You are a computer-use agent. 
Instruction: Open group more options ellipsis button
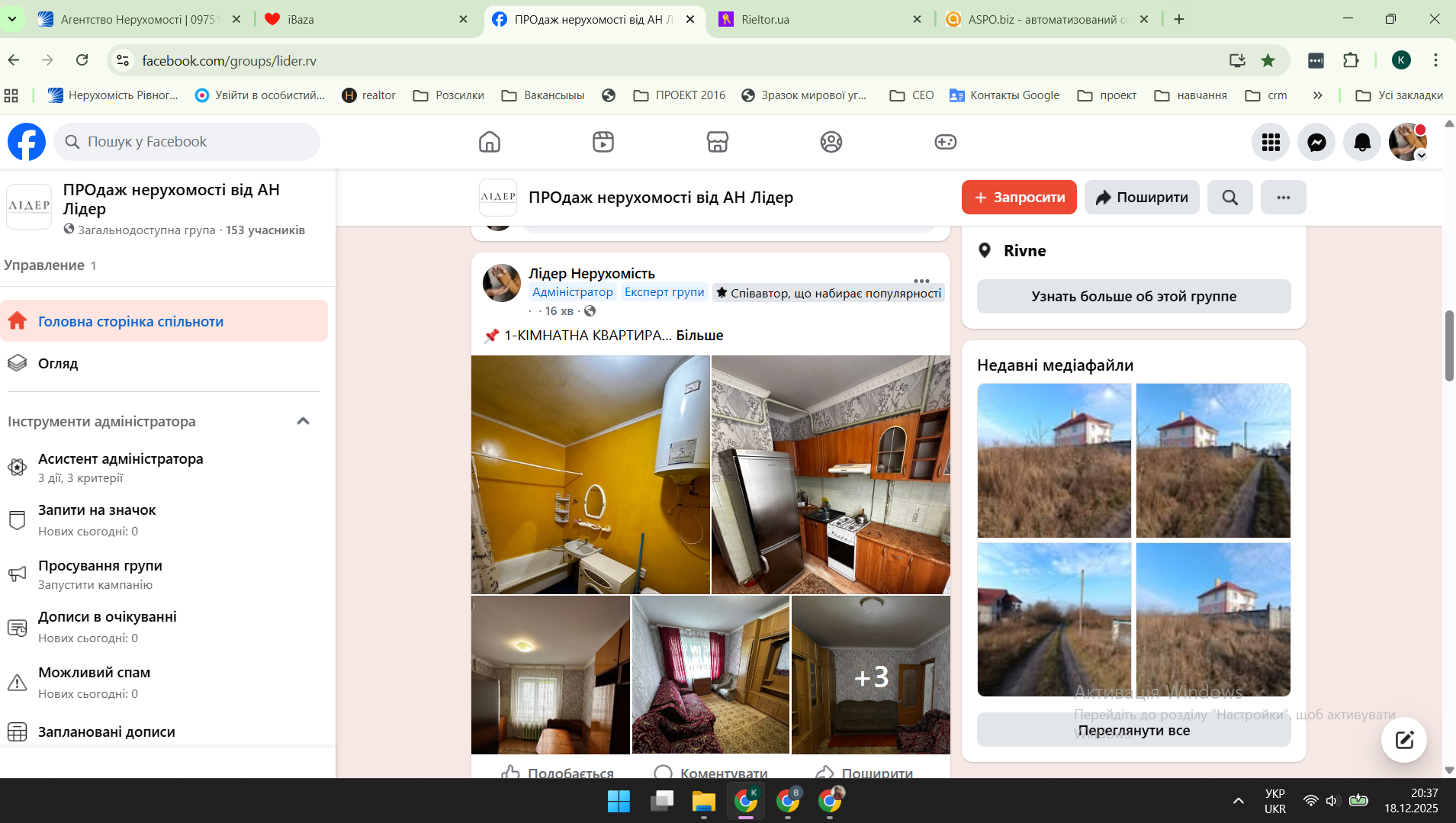[1283, 198]
